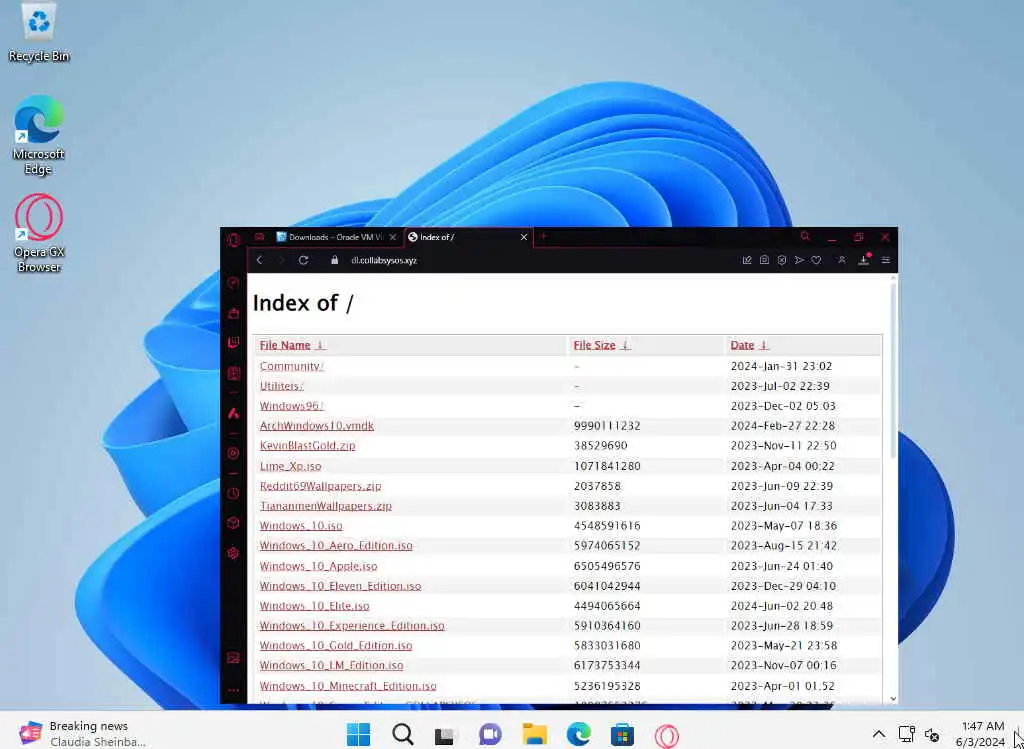Sort by the File Size column header
1024x749 pixels.
pyautogui.click(x=594, y=345)
